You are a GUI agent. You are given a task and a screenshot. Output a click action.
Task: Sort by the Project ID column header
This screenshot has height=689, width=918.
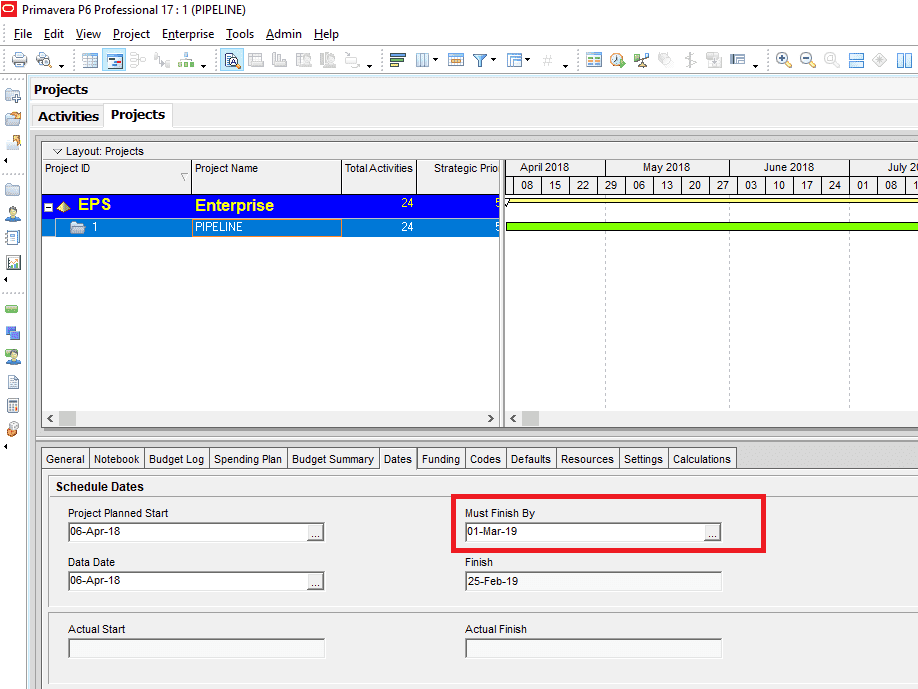coord(117,176)
